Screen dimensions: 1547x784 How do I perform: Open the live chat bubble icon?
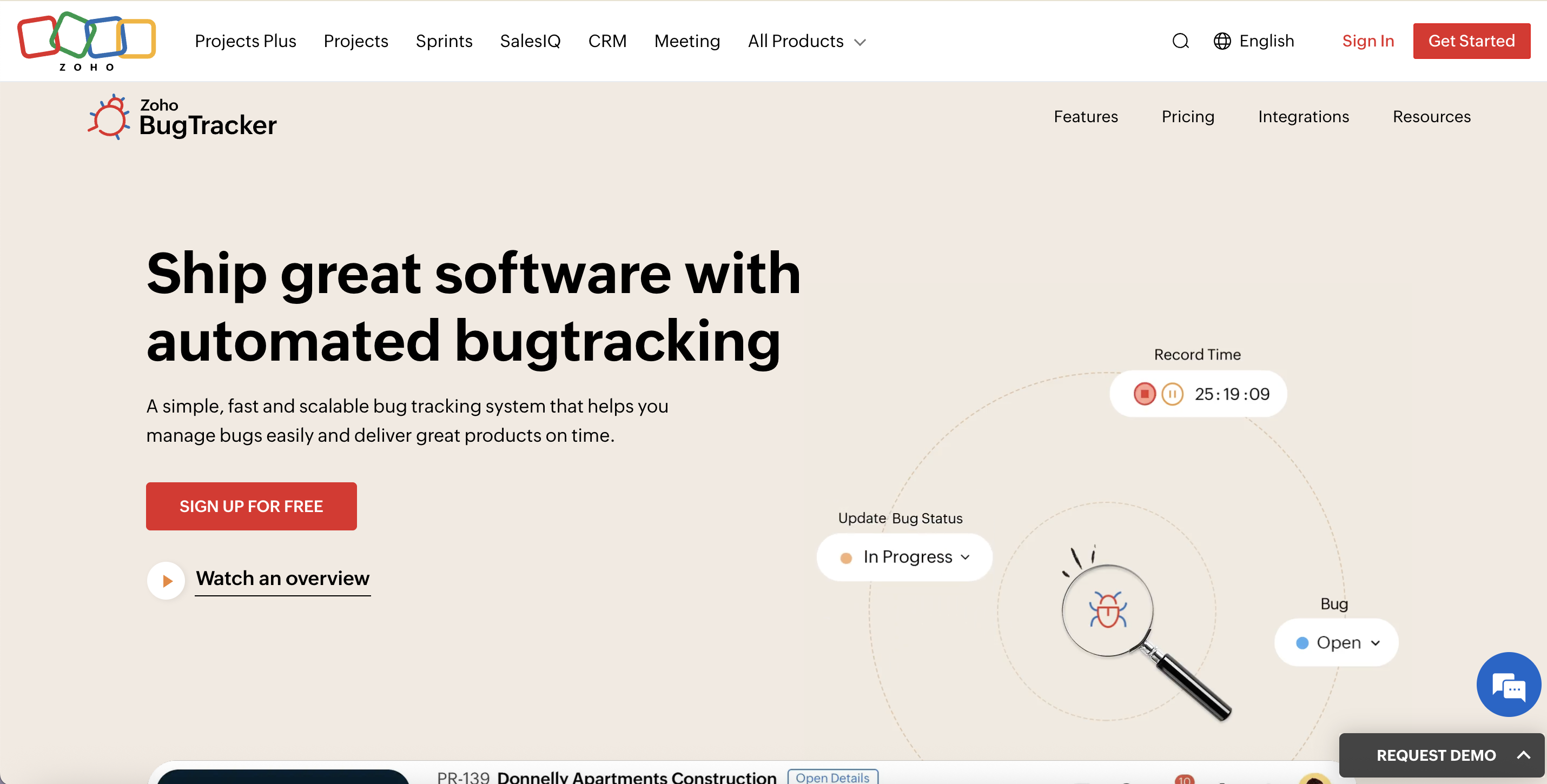[x=1509, y=685]
